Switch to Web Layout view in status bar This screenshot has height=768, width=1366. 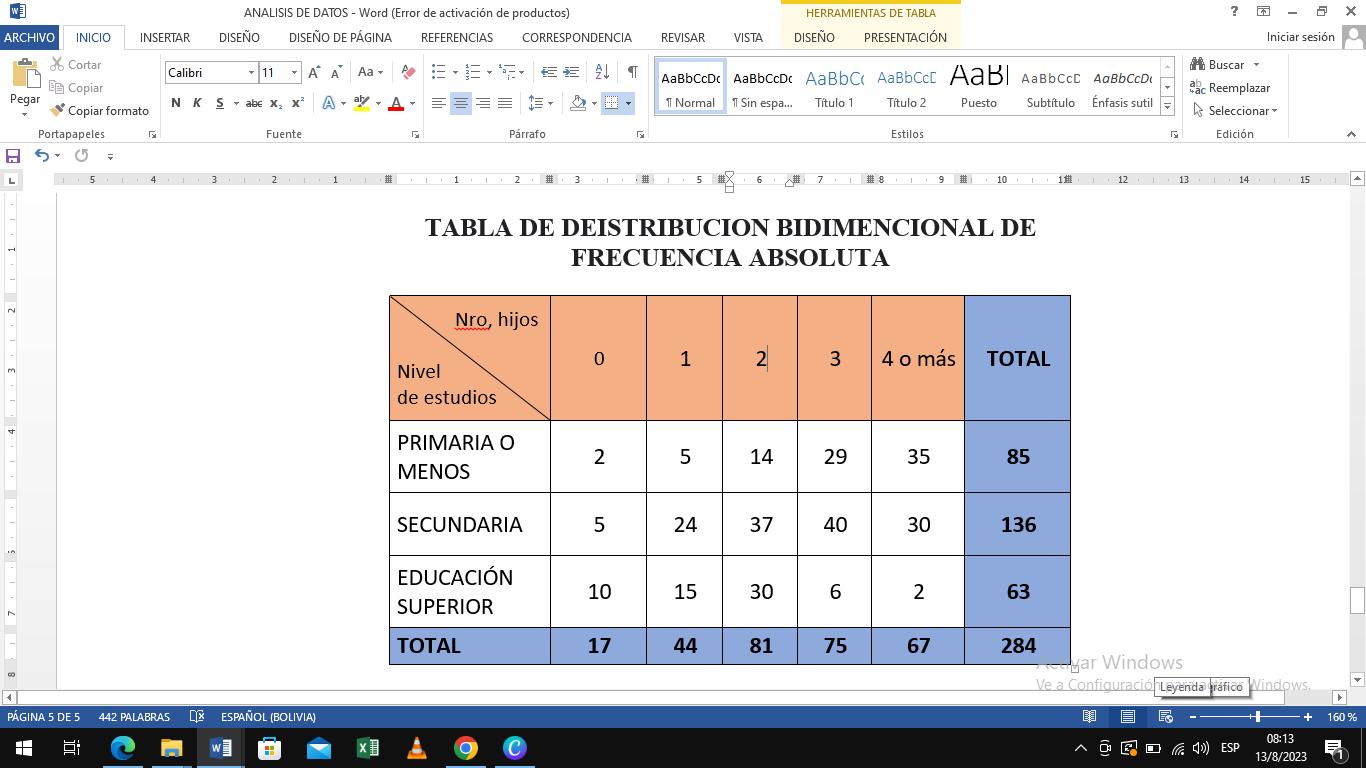[1166, 717]
